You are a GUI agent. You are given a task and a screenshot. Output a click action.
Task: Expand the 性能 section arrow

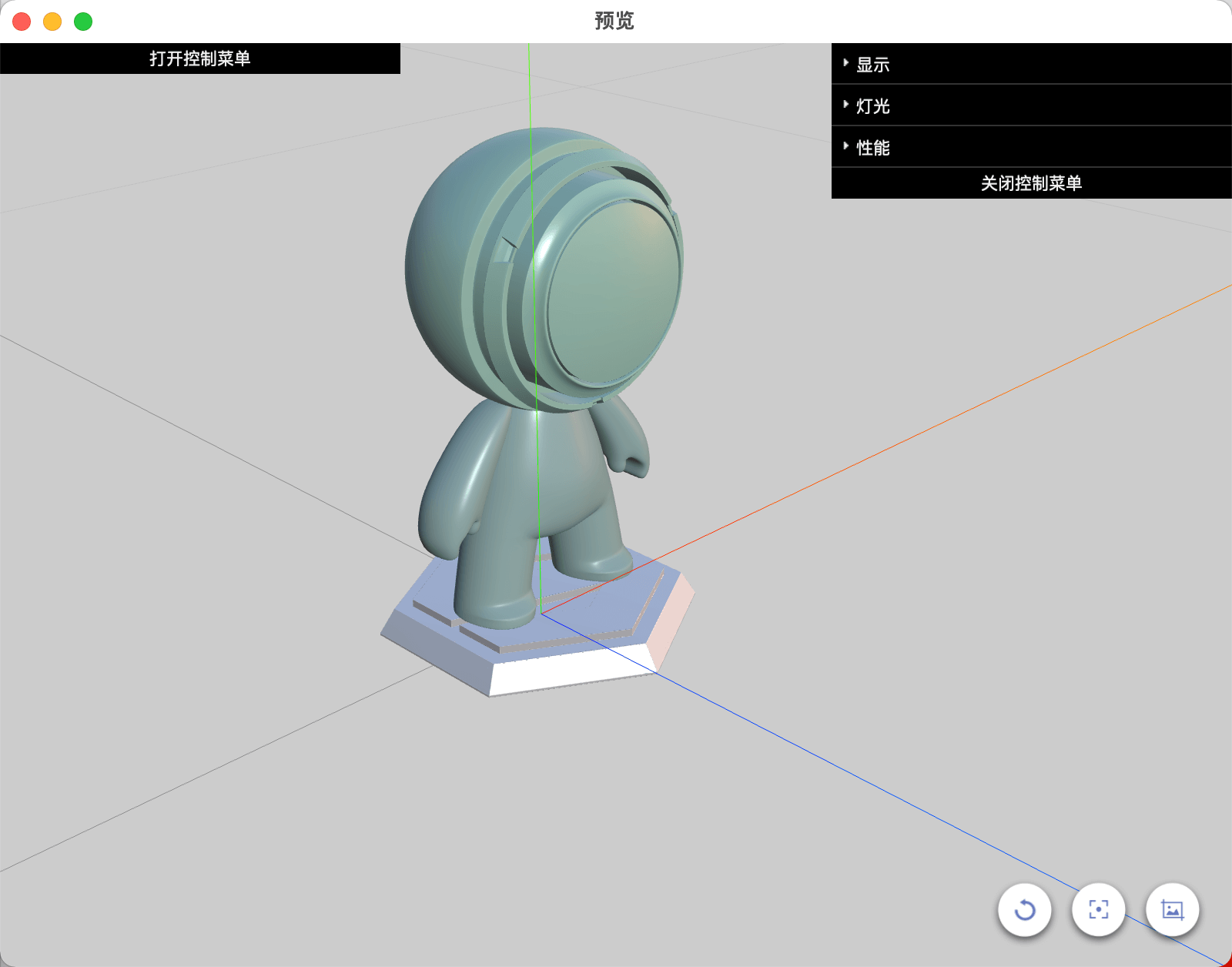tap(845, 146)
